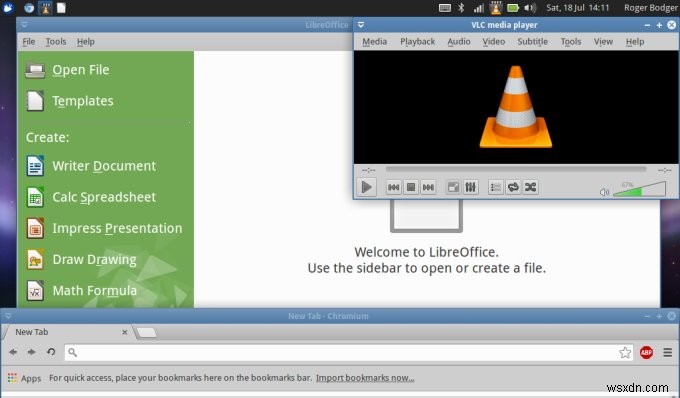
Task: Open the VLC Media menu
Action: tap(374, 42)
